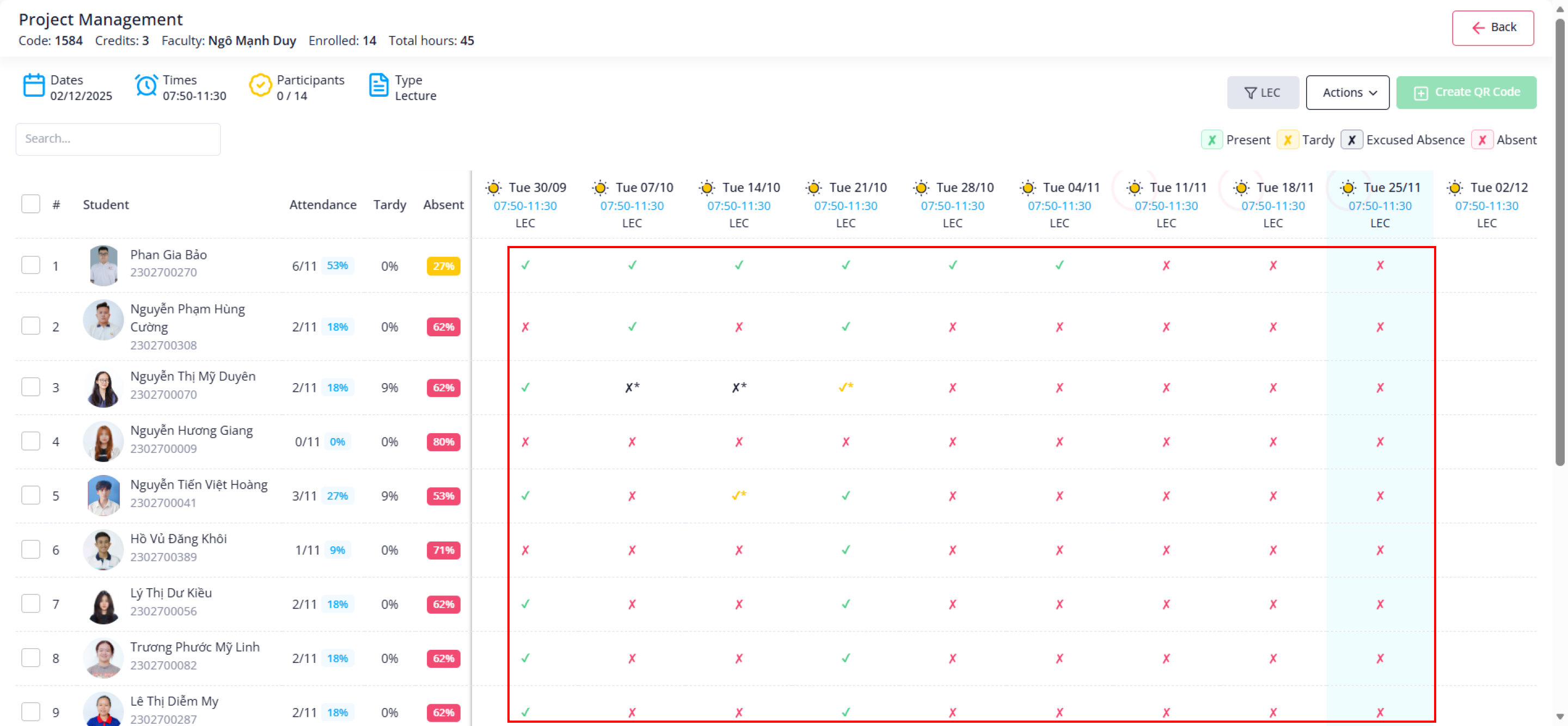Open the LEC filter button

point(1263,93)
